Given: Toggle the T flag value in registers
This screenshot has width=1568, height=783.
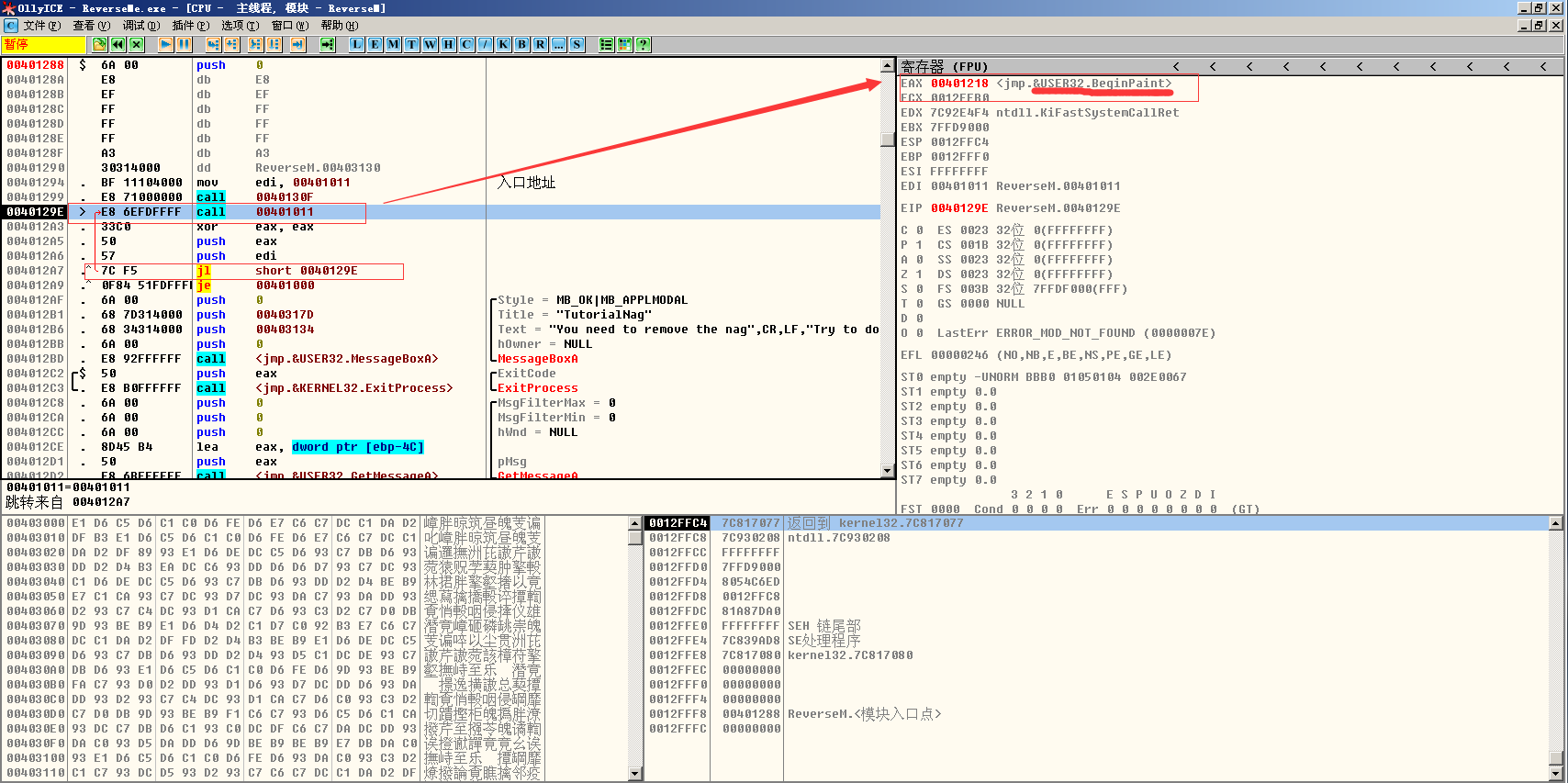Looking at the screenshot, I should point(920,304).
